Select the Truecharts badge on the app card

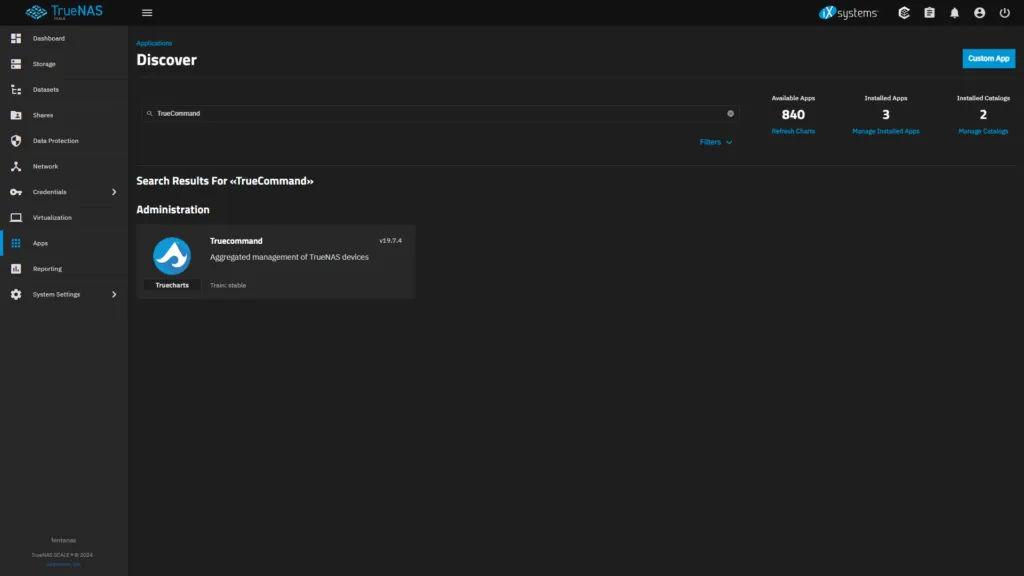click(171, 284)
